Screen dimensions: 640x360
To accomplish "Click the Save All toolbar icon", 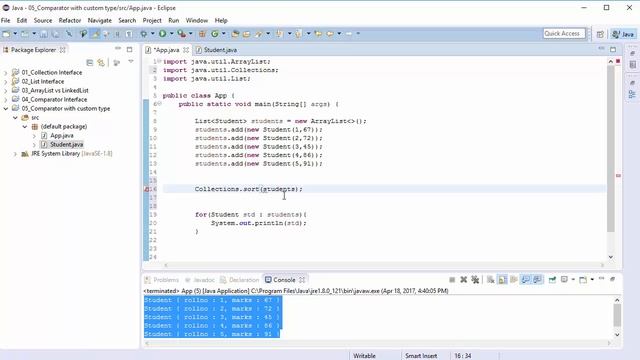I will (x=56, y=34).
